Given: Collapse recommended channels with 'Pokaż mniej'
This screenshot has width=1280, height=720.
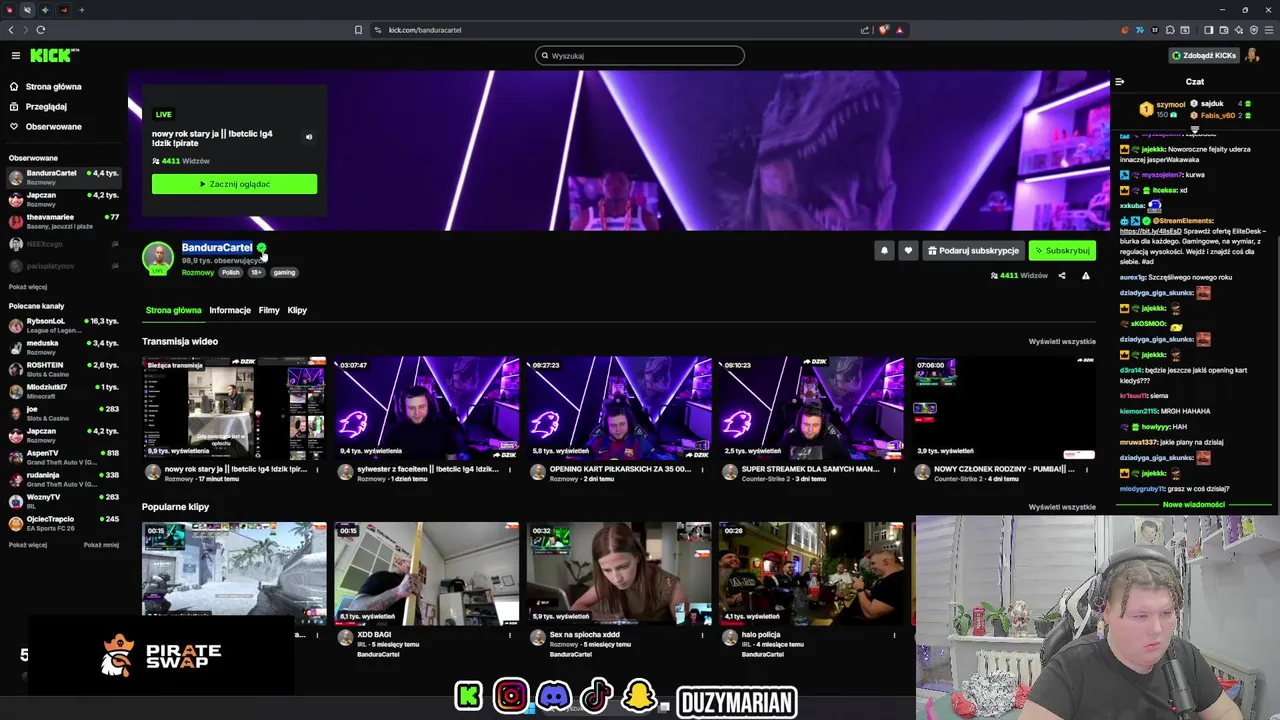Looking at the screenshot, I should [101, 545].
